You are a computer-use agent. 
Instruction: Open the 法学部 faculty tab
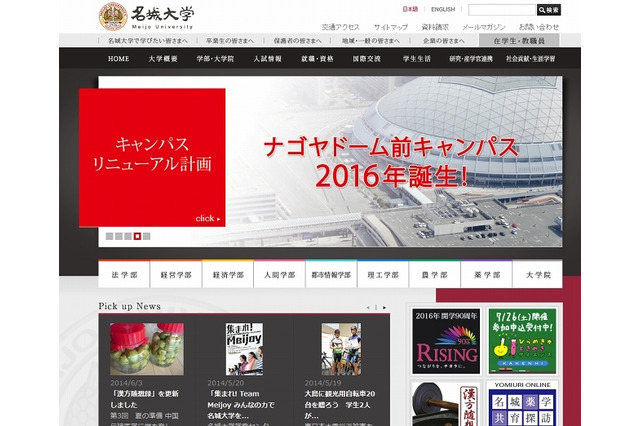click(x=124, y=274)
